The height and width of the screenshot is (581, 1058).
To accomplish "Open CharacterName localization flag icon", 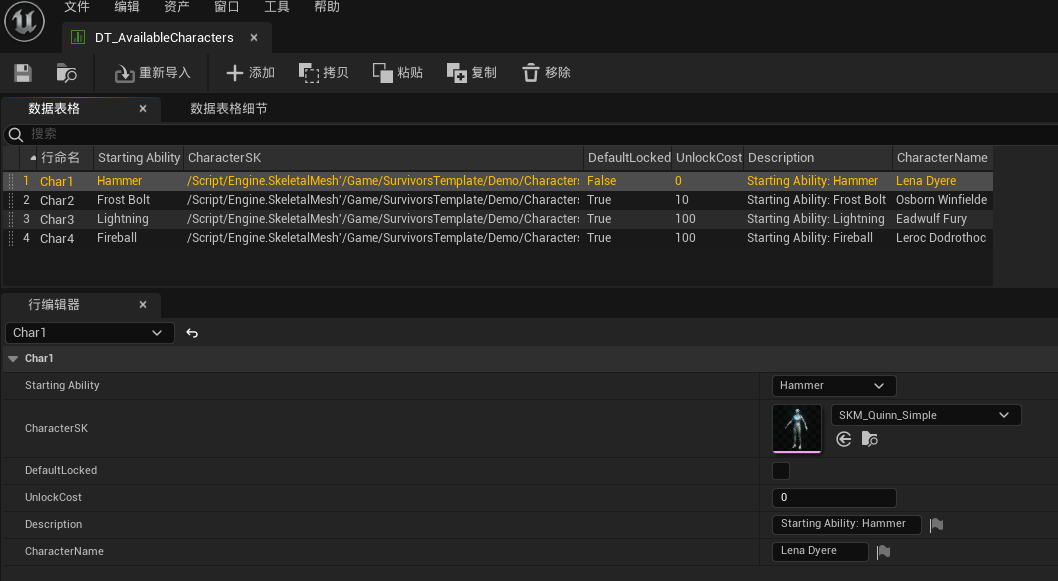I will (x=883, y=552).
